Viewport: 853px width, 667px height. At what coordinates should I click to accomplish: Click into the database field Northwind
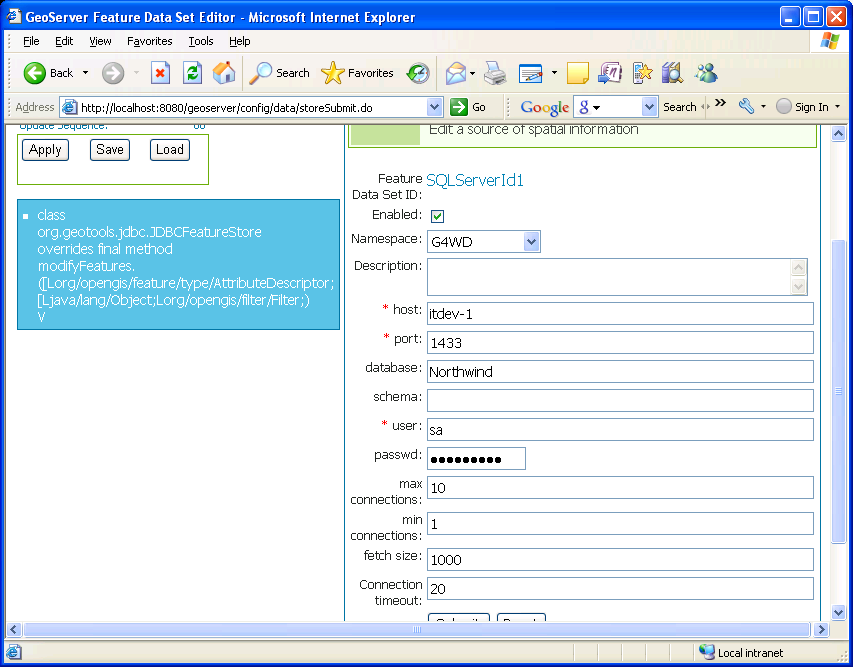(x=620, y=372)
